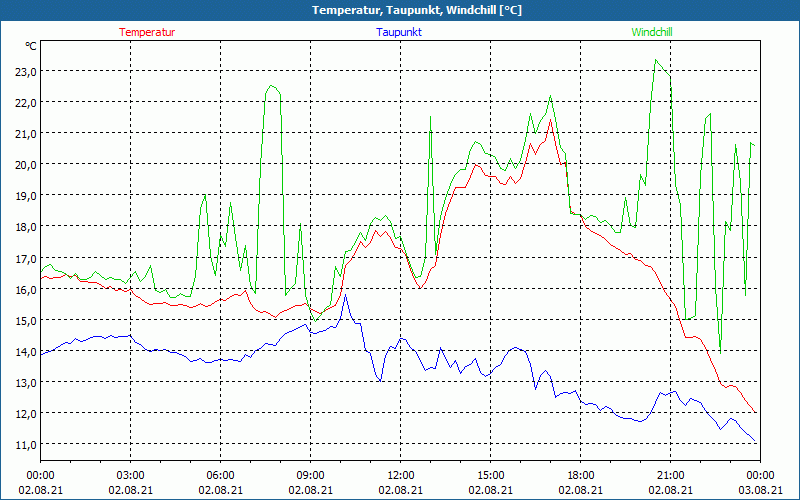
Task: Click the 06:00 time axis label
Action: click(221, 475)
